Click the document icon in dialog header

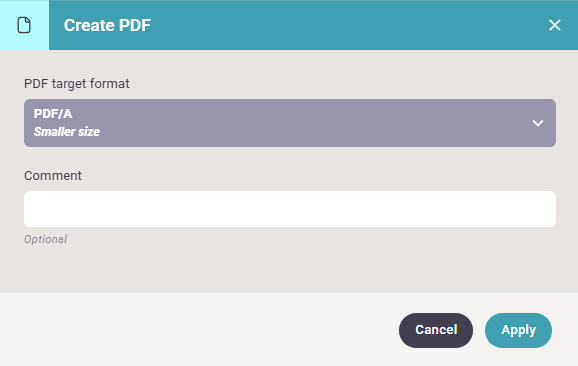(x=24, y=25)
